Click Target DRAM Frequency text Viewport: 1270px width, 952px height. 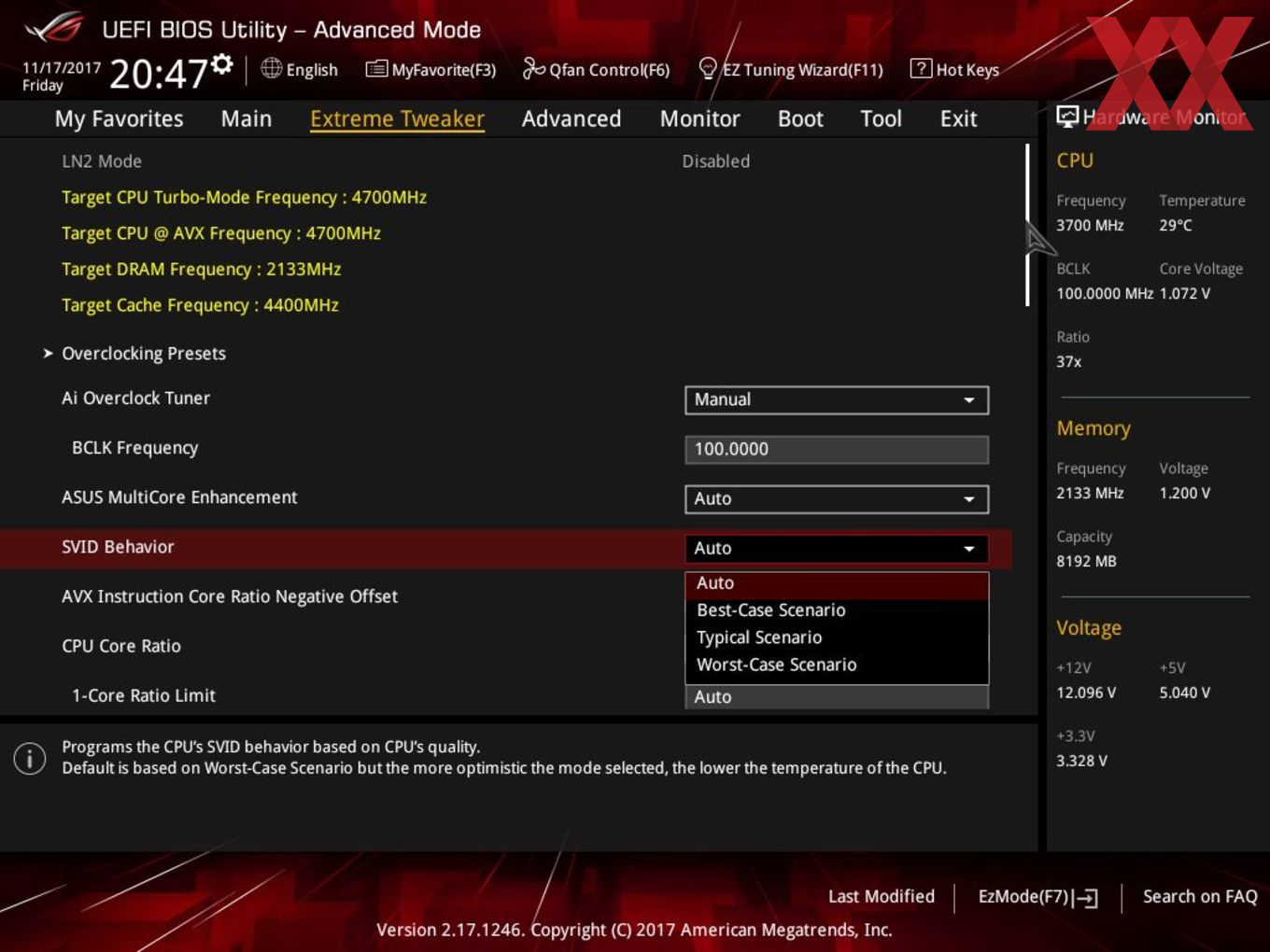click(x=201, y=270)
